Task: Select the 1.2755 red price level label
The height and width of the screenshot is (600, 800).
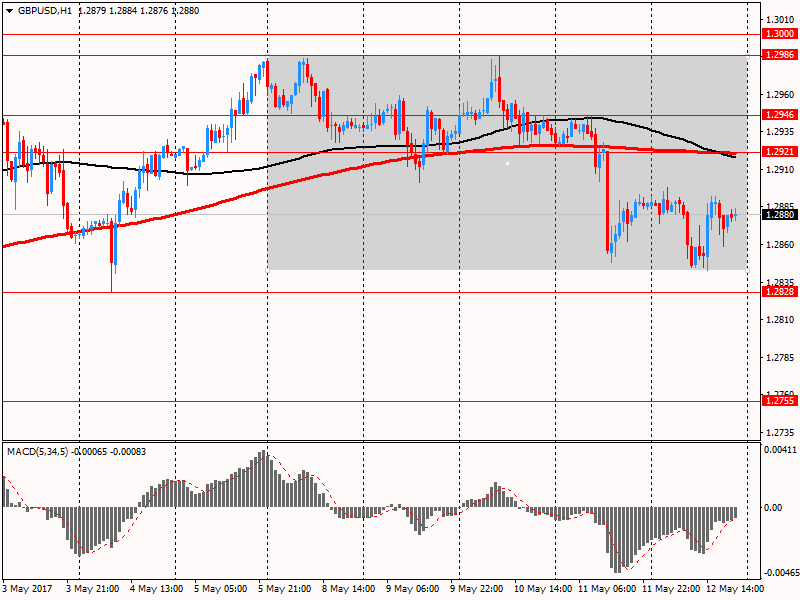Action: tap(780, 401)
